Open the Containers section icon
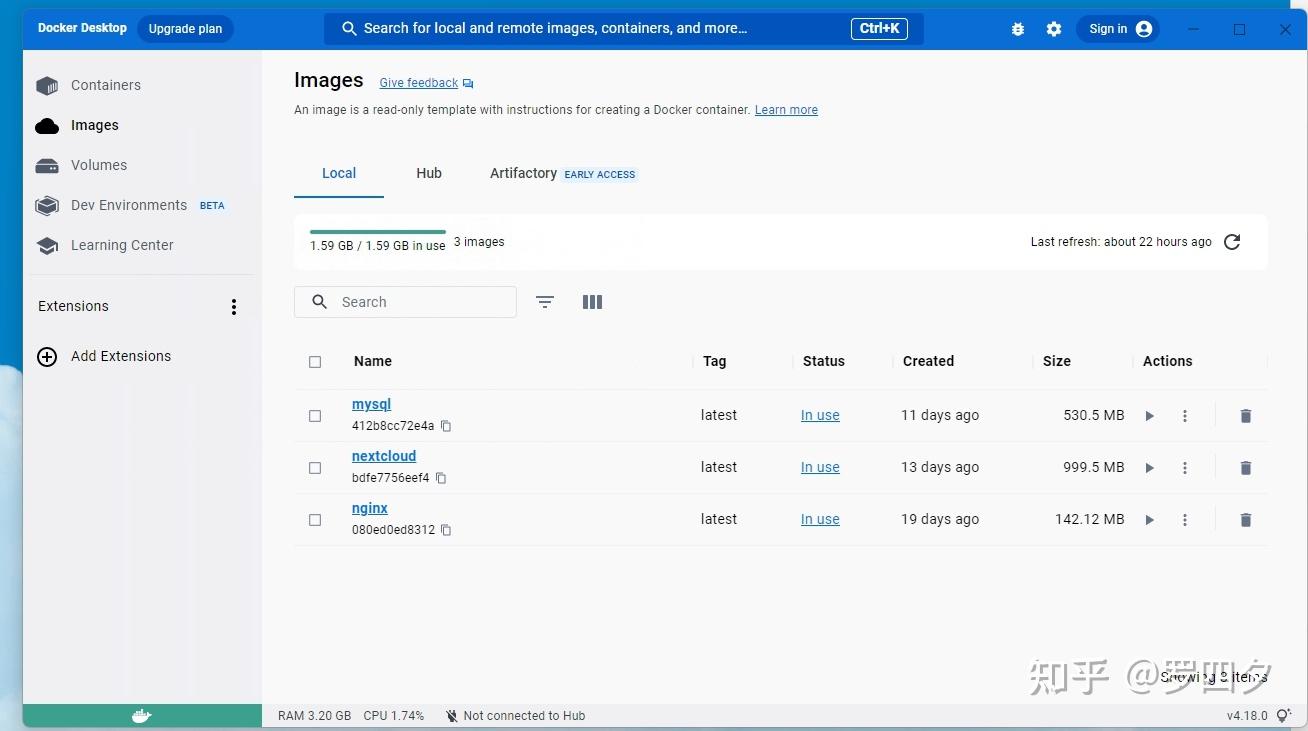 click(x=47, y=86)
